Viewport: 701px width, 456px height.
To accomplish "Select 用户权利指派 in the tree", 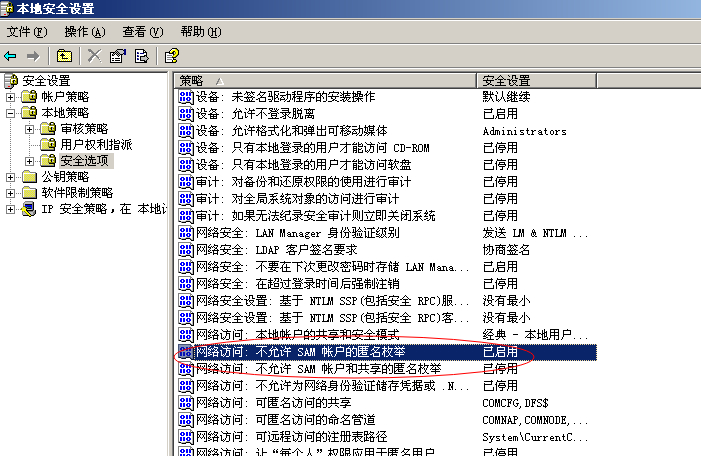I will click(96, 144).
